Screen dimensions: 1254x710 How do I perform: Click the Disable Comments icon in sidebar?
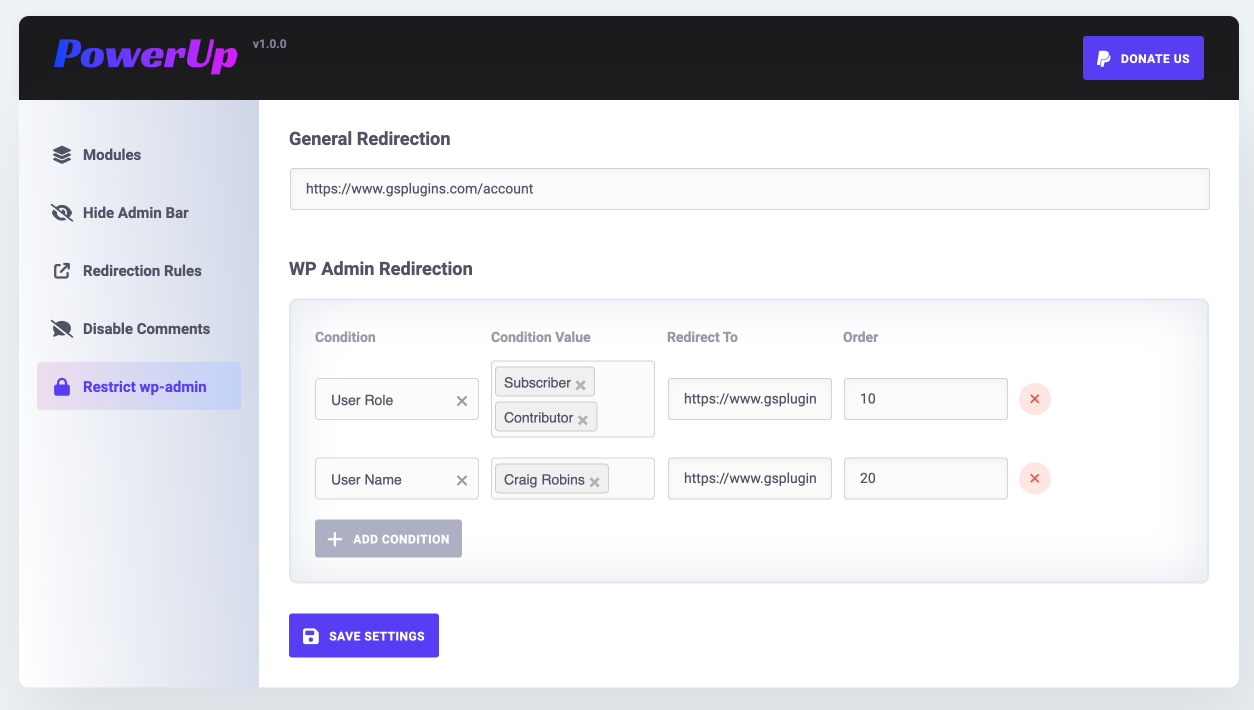click(x=62, y=329)
